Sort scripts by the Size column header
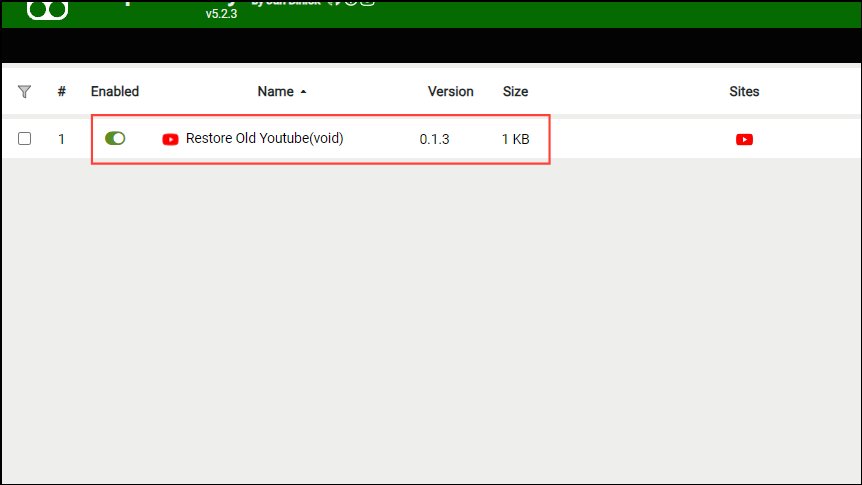The height and width of the screenshot is (485, 862). tap(515, 91)
